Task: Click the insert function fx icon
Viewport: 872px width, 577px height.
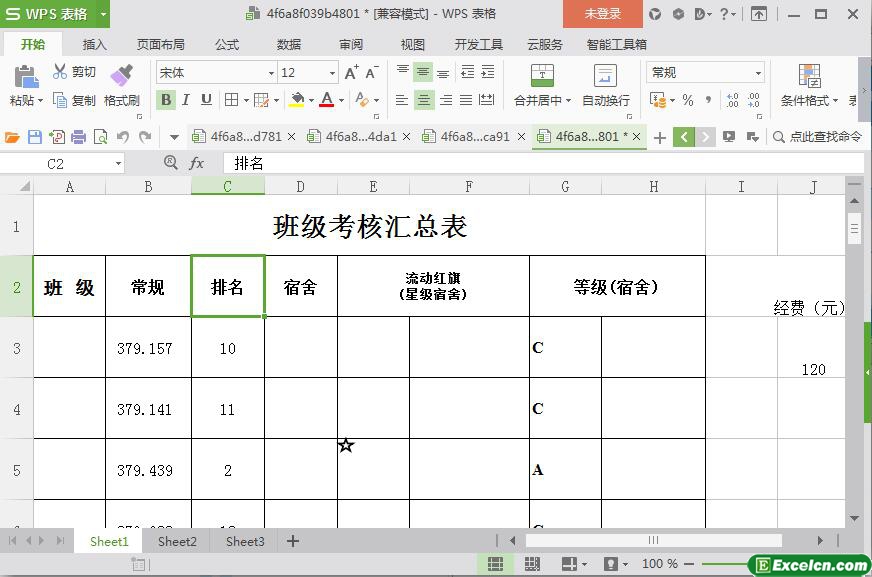Action: (197, 163)
